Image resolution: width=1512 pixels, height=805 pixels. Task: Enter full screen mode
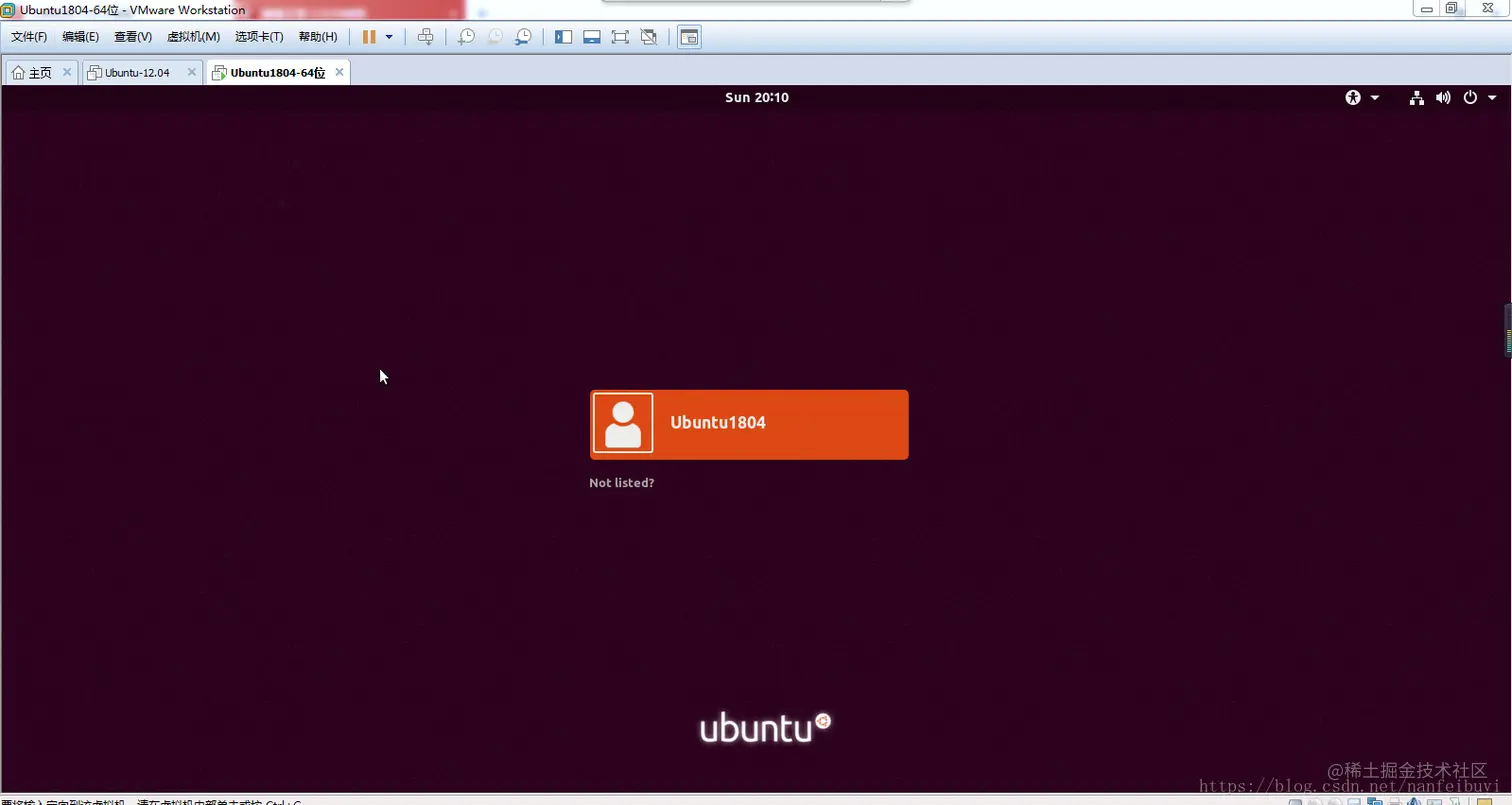tap(620, 37)
